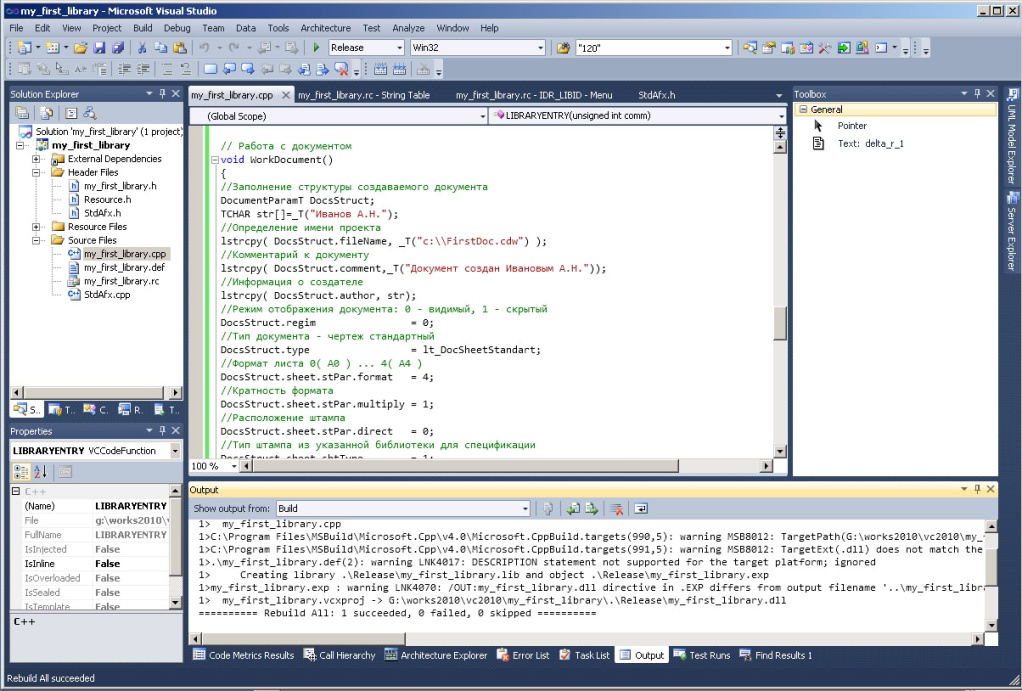Select the Pointer item in Toolbox
The height and width of the screenshot is (691, 1022).
(852, 126)
